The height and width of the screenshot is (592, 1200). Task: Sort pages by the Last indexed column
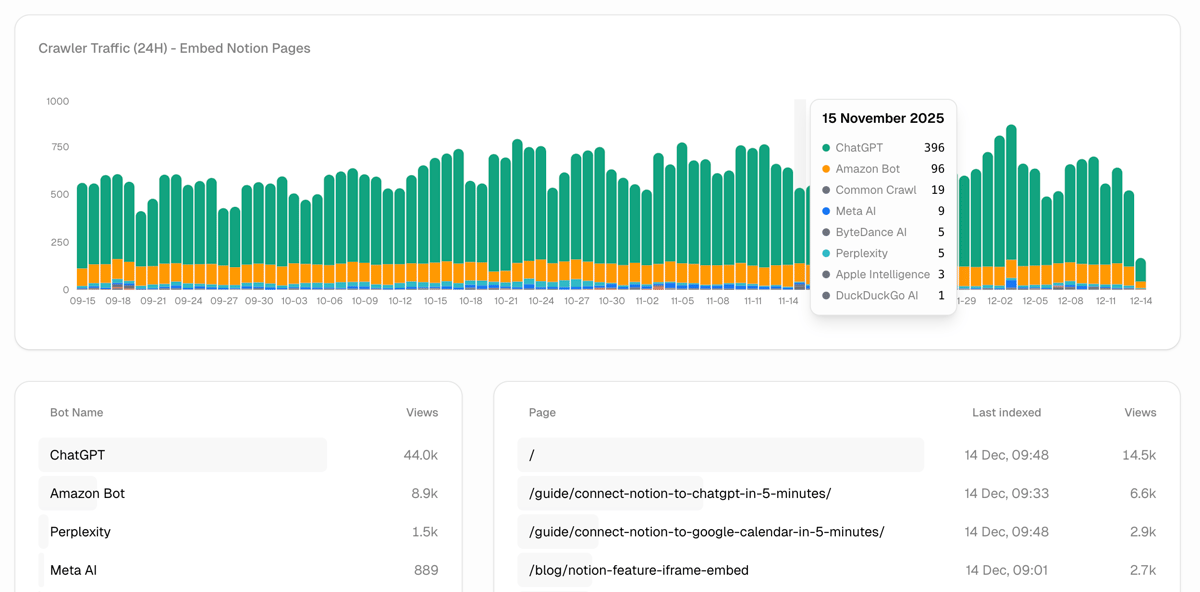[1006, 412]
